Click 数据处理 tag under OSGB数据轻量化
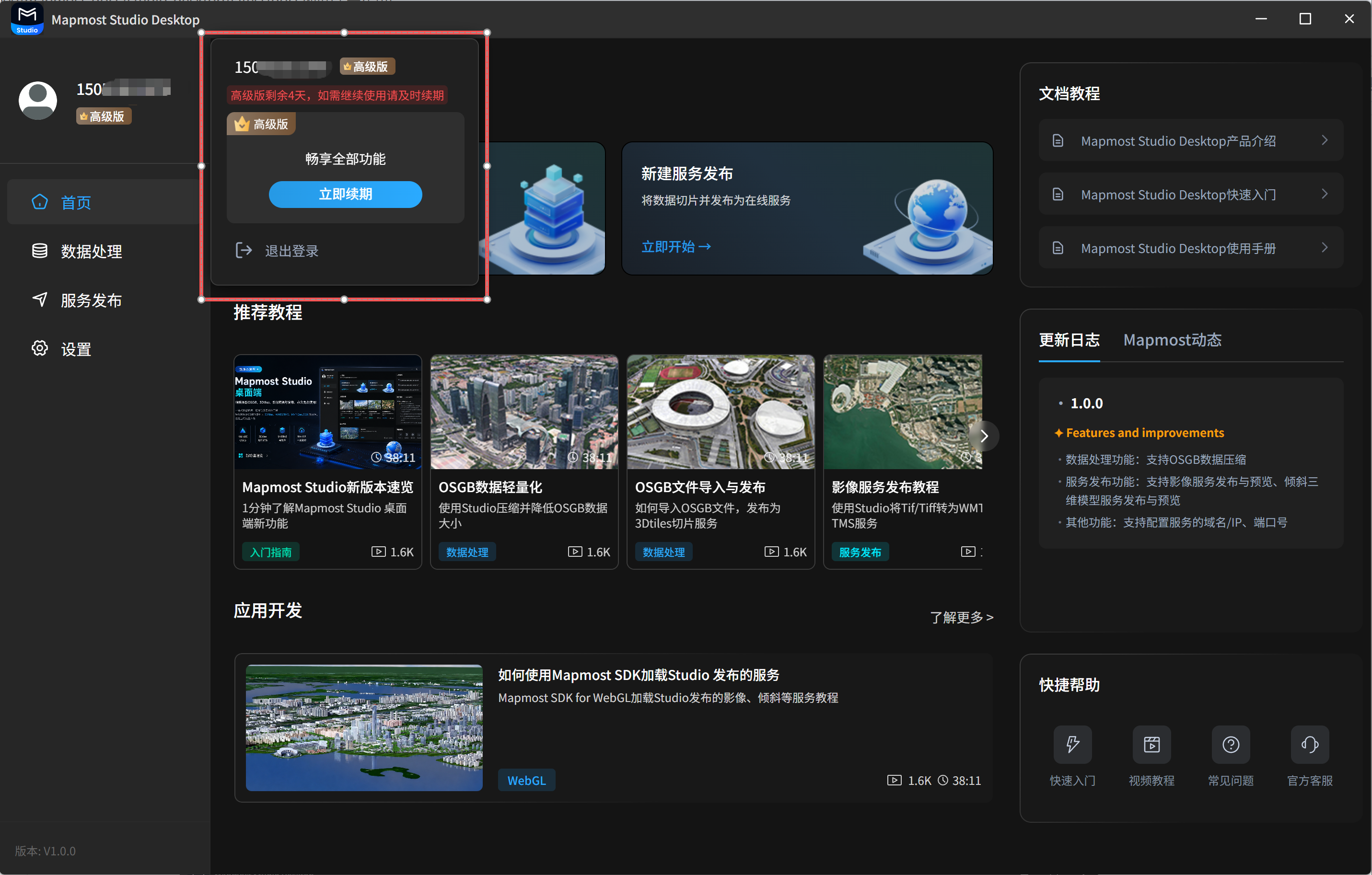1372x875 pixels. click(x=467, y=552)
